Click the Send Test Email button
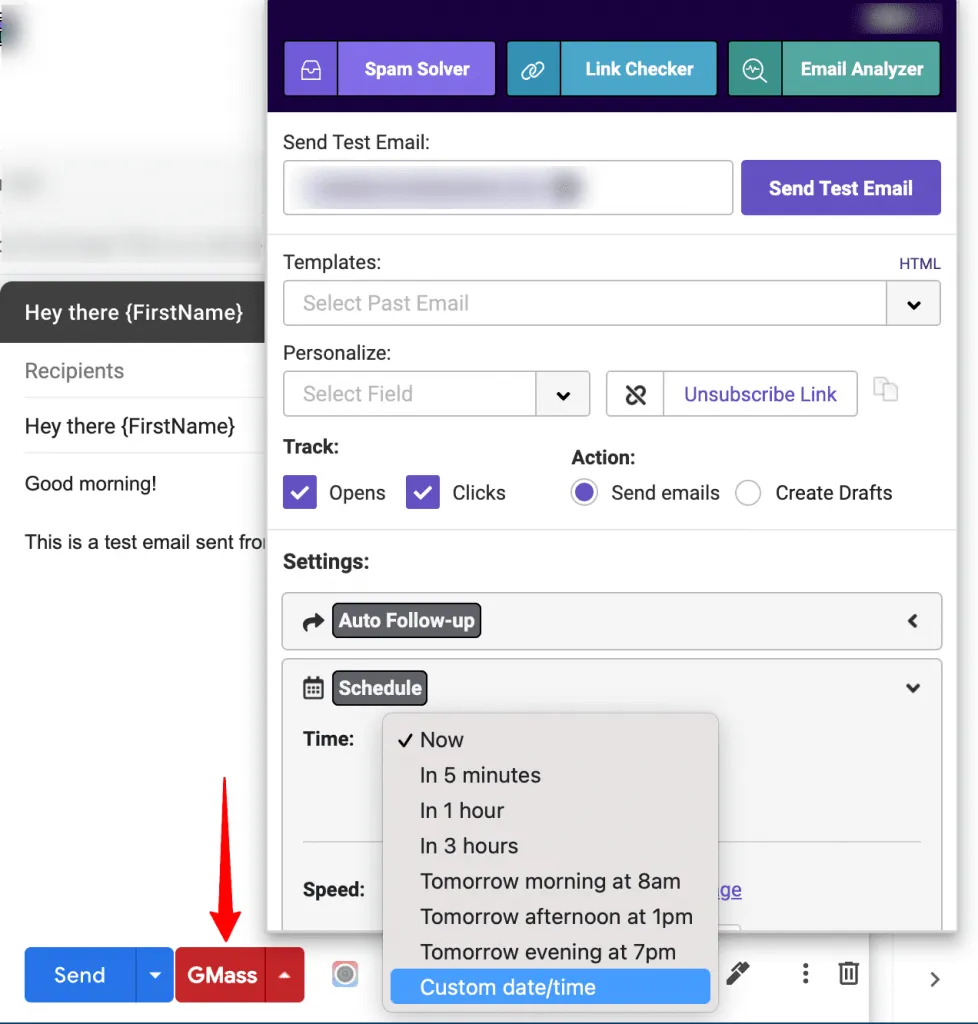Viewport: 978px width, 1024px height. (x=841, y=187)
